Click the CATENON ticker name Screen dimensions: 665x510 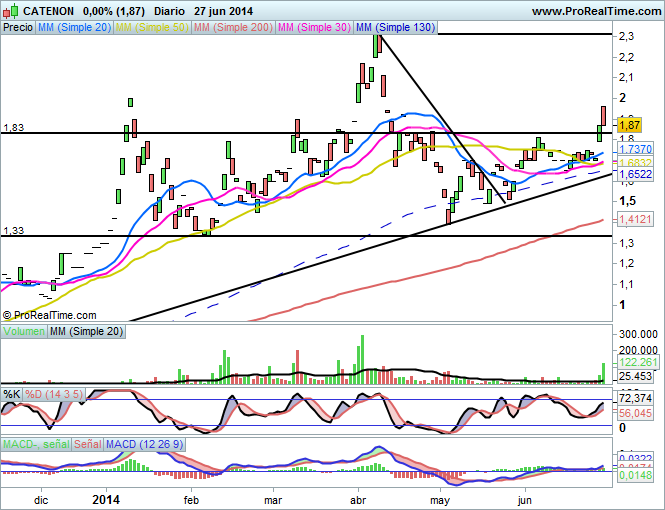pos(48,11)
